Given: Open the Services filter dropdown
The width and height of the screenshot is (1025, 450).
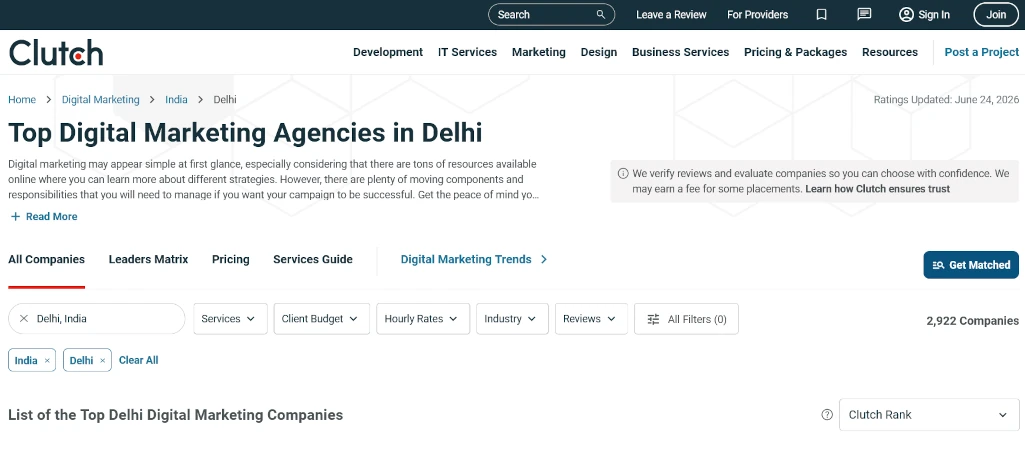Looking at the screenshot, I should [x=230, y=319].
